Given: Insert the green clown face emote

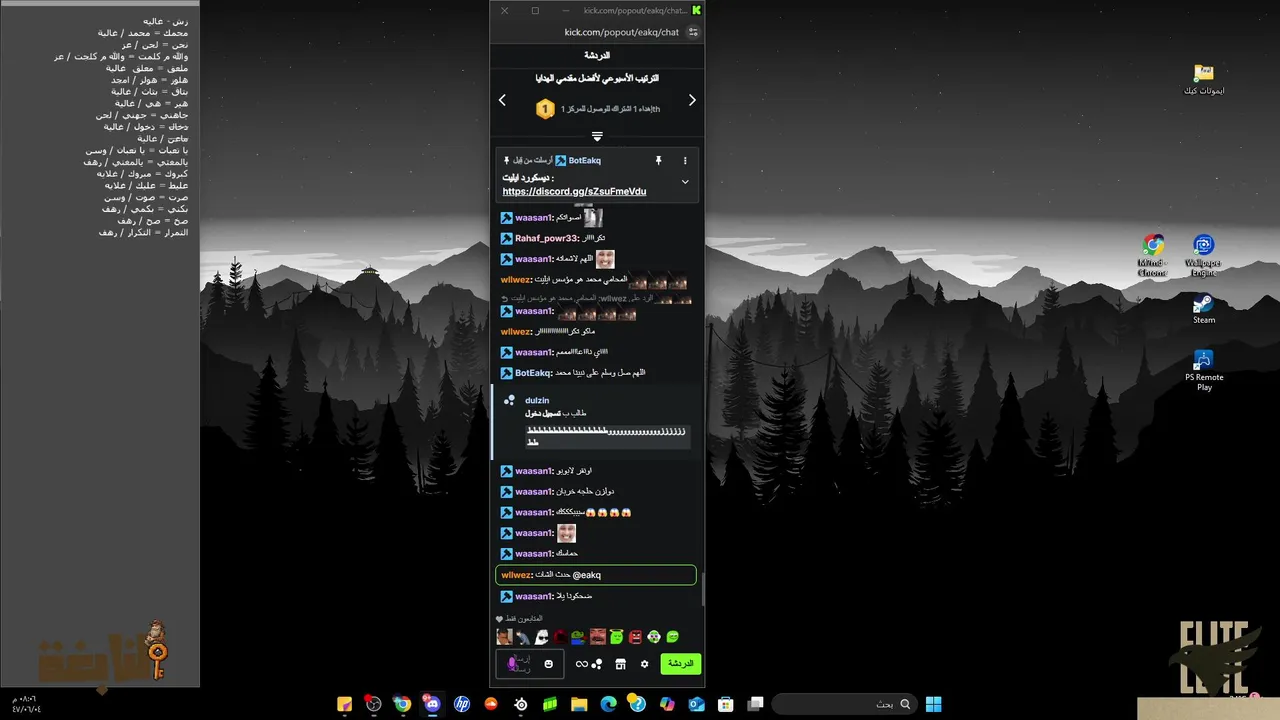Looking at the screenshot, I should coord(654,637).
